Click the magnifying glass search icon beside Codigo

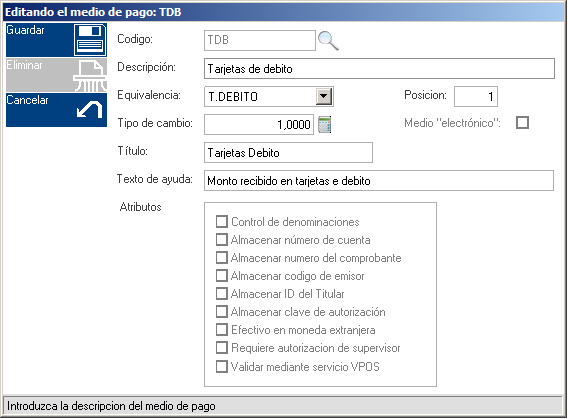pyautogui.click(x=328, y=41)
